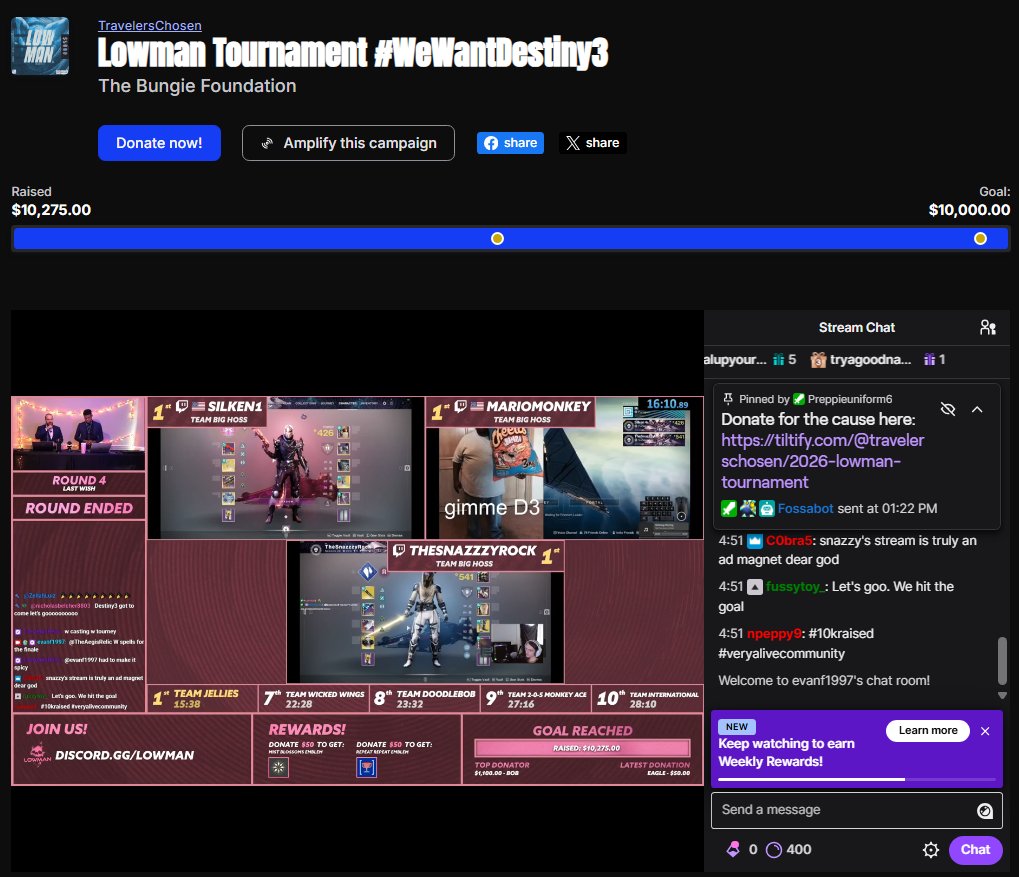
Task: Click the Bungie Foundation cause name
Action: pos(197,86)
